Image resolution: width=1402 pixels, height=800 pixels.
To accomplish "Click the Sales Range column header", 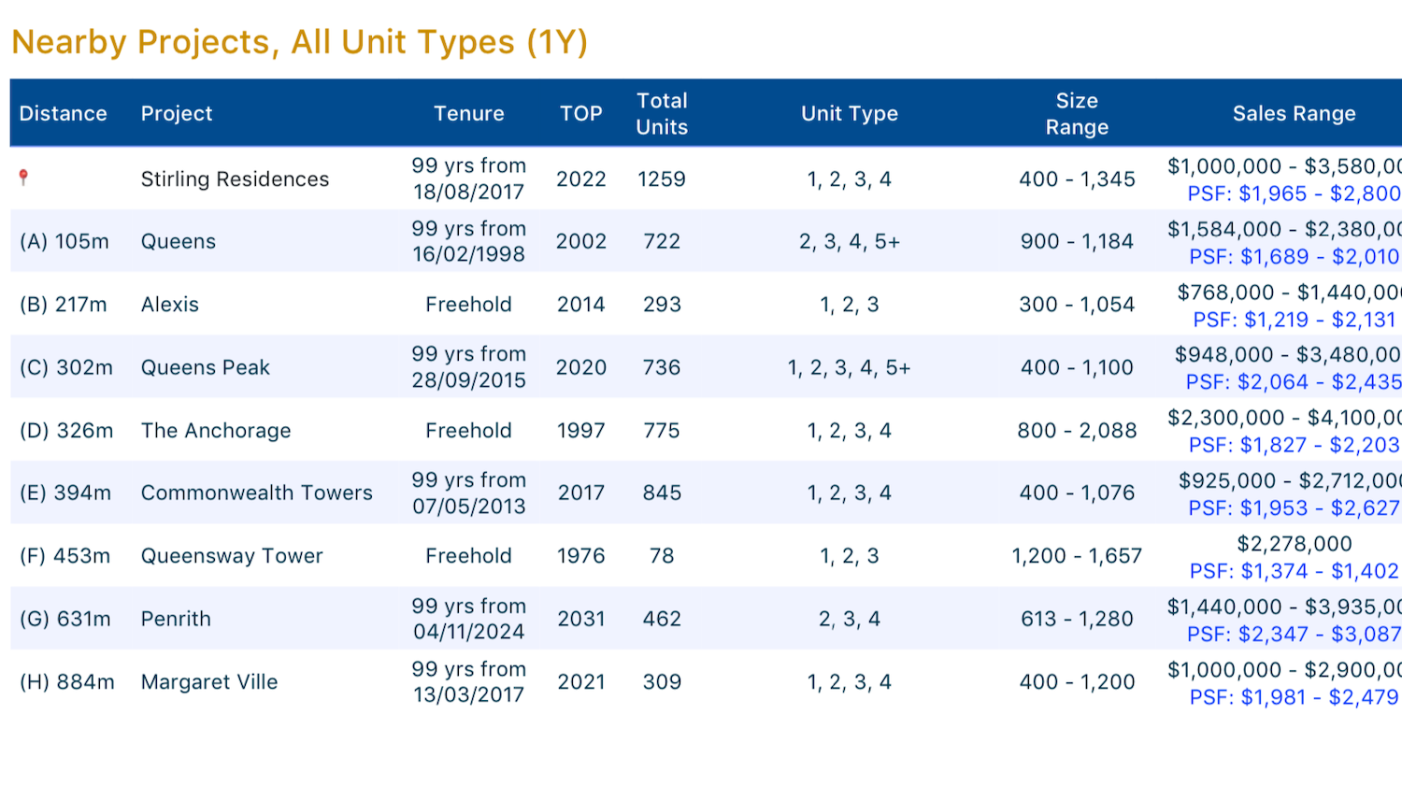I will pyautogui.click(x=1294, y=113).
